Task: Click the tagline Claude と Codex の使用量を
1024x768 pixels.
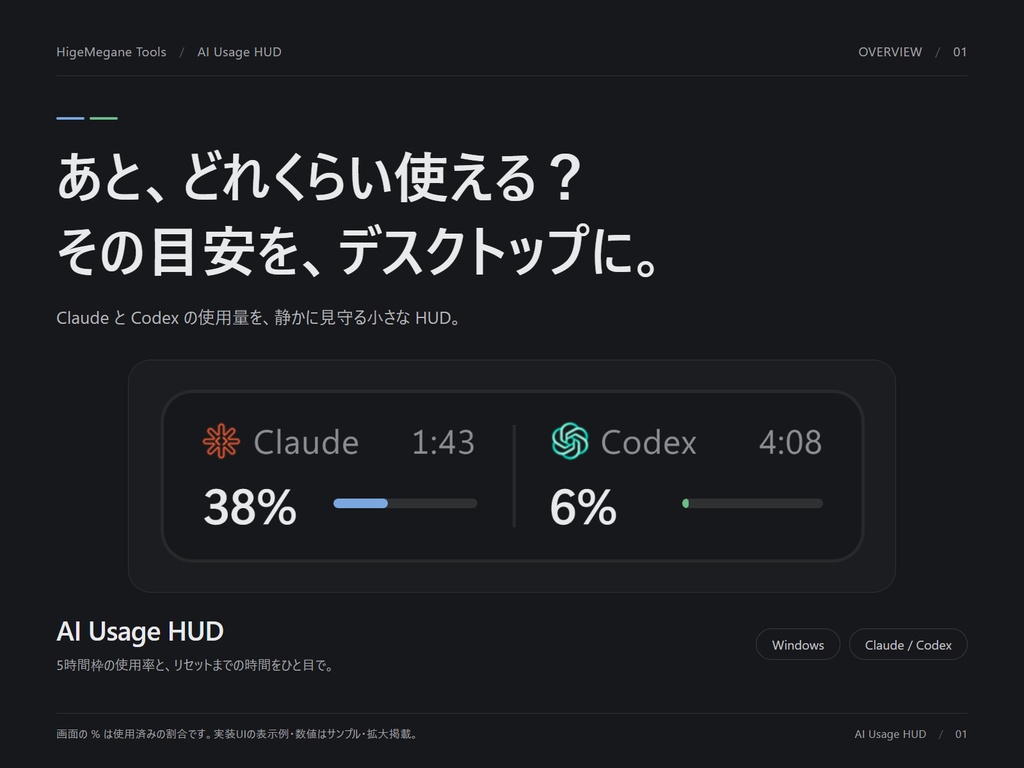Action: (259, 318)
